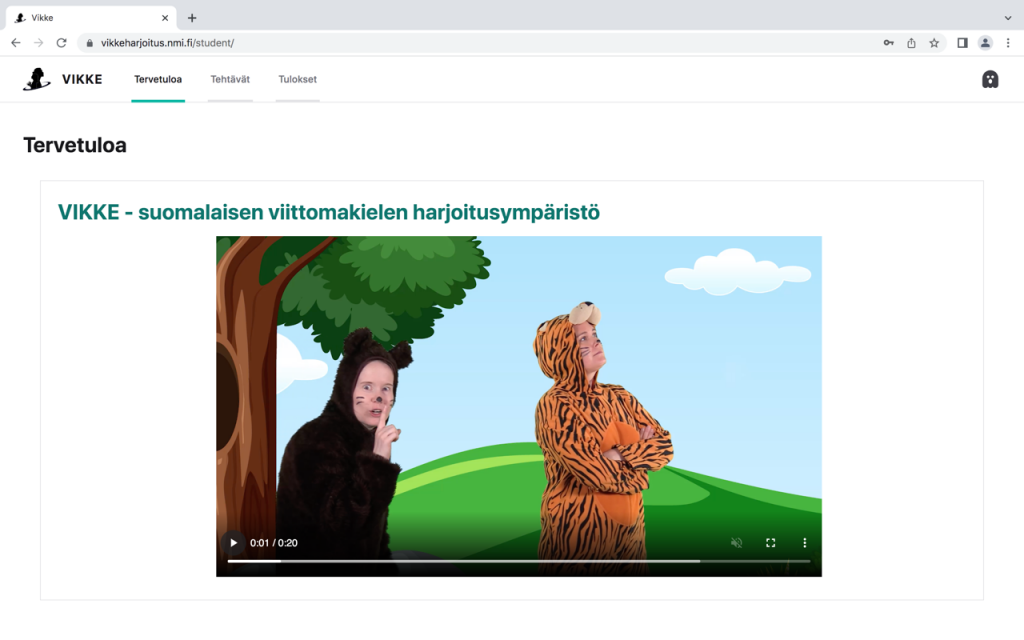Open the Tulokset tab
Screen dimensions: 1024x640
[x=297, y=79]
